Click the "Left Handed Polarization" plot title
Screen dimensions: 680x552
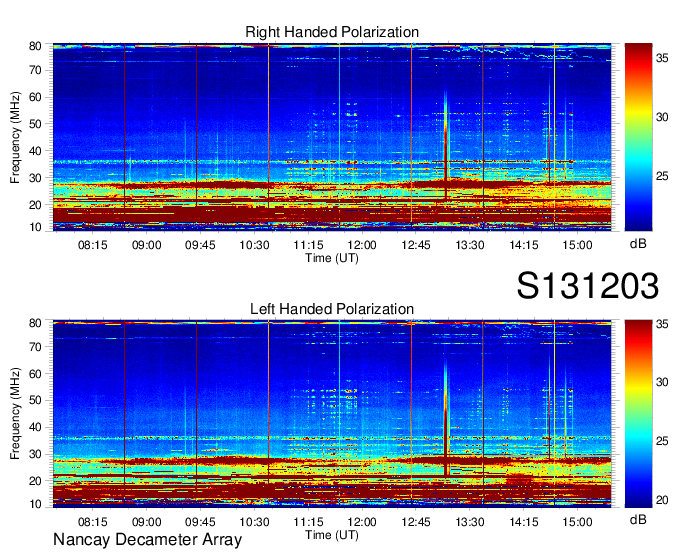pos(332,309)
